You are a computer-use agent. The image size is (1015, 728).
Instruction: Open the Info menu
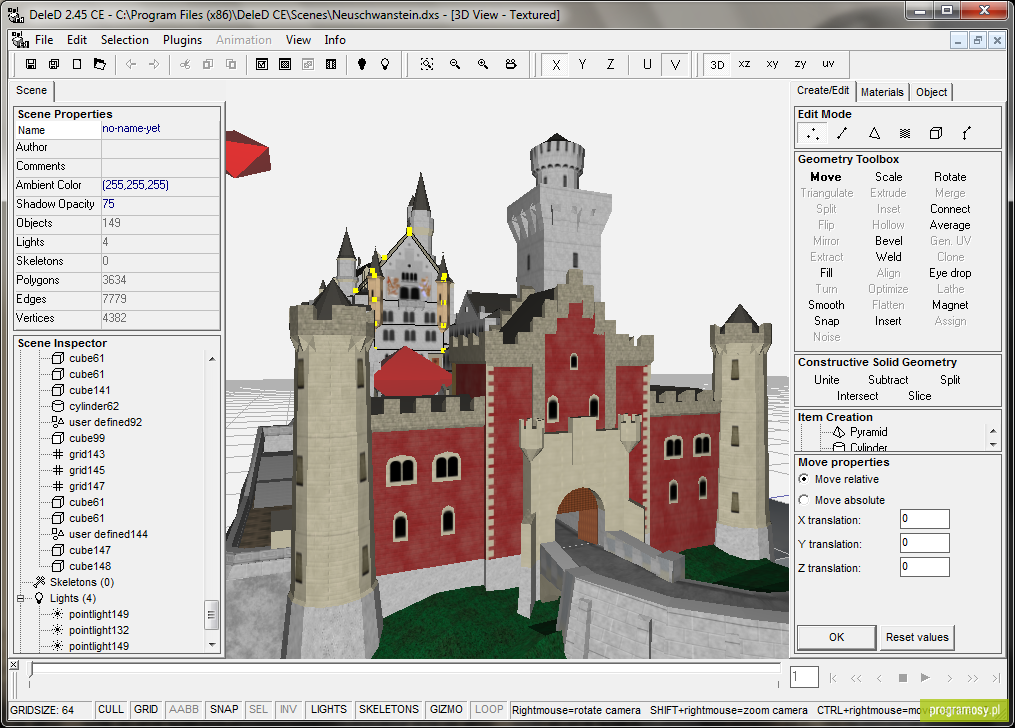[335, 40]
